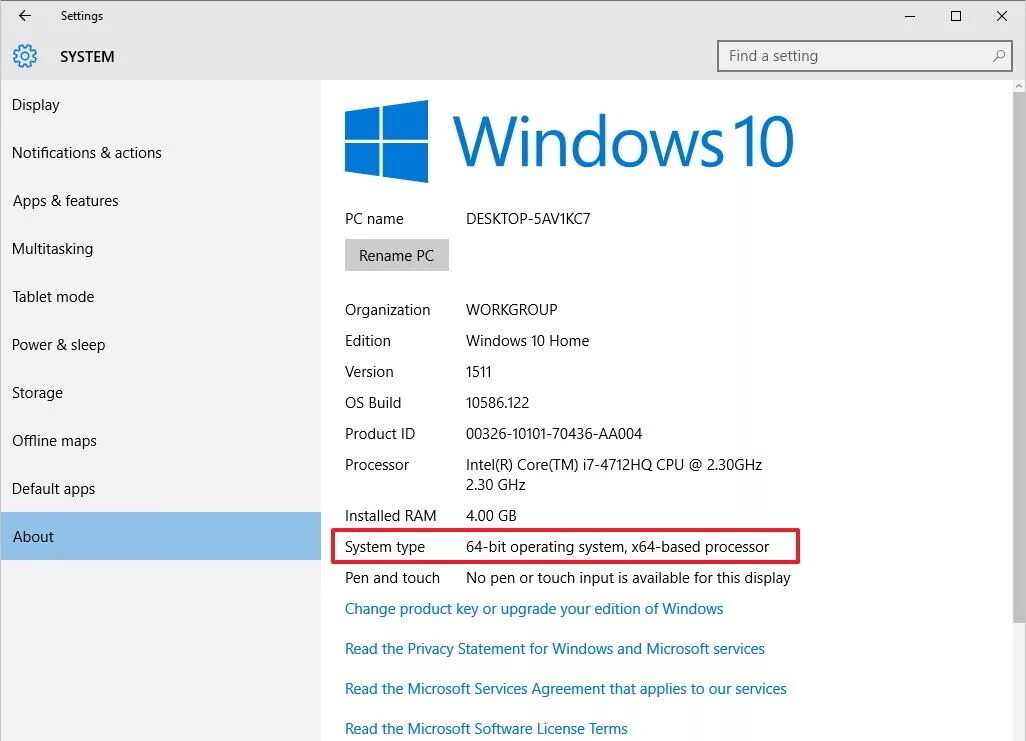Minimize the Settings window
Viewport: 1026px width, 741px height.
click(910, 16)
